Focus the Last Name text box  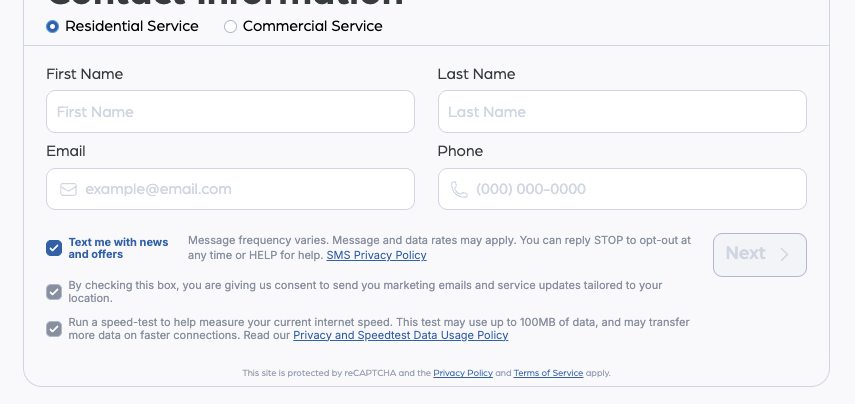pyautogui.click(x=622, y=112)
